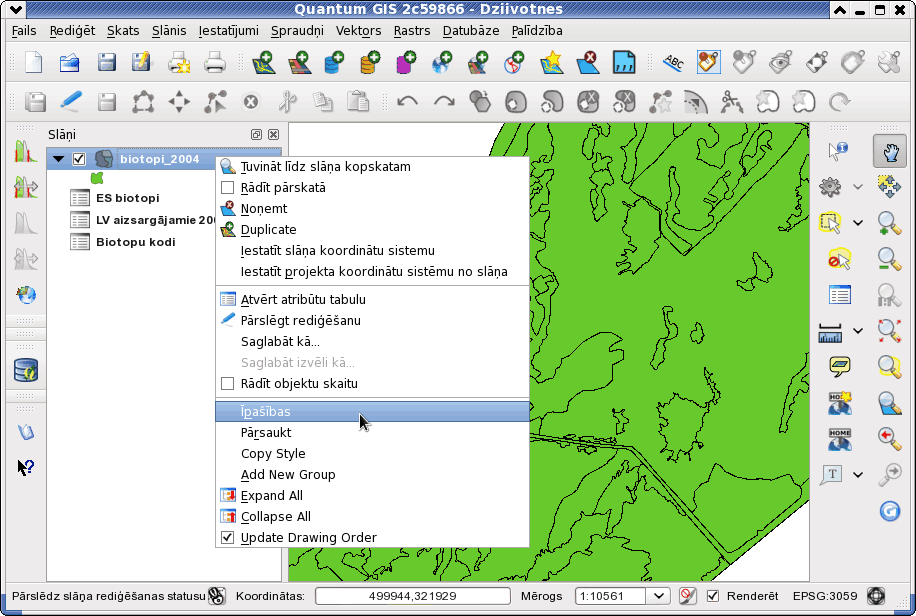This screenshot has height=616, width=916.
Task: Select Īpašības in the context menu
Action: tap(372, 411)
